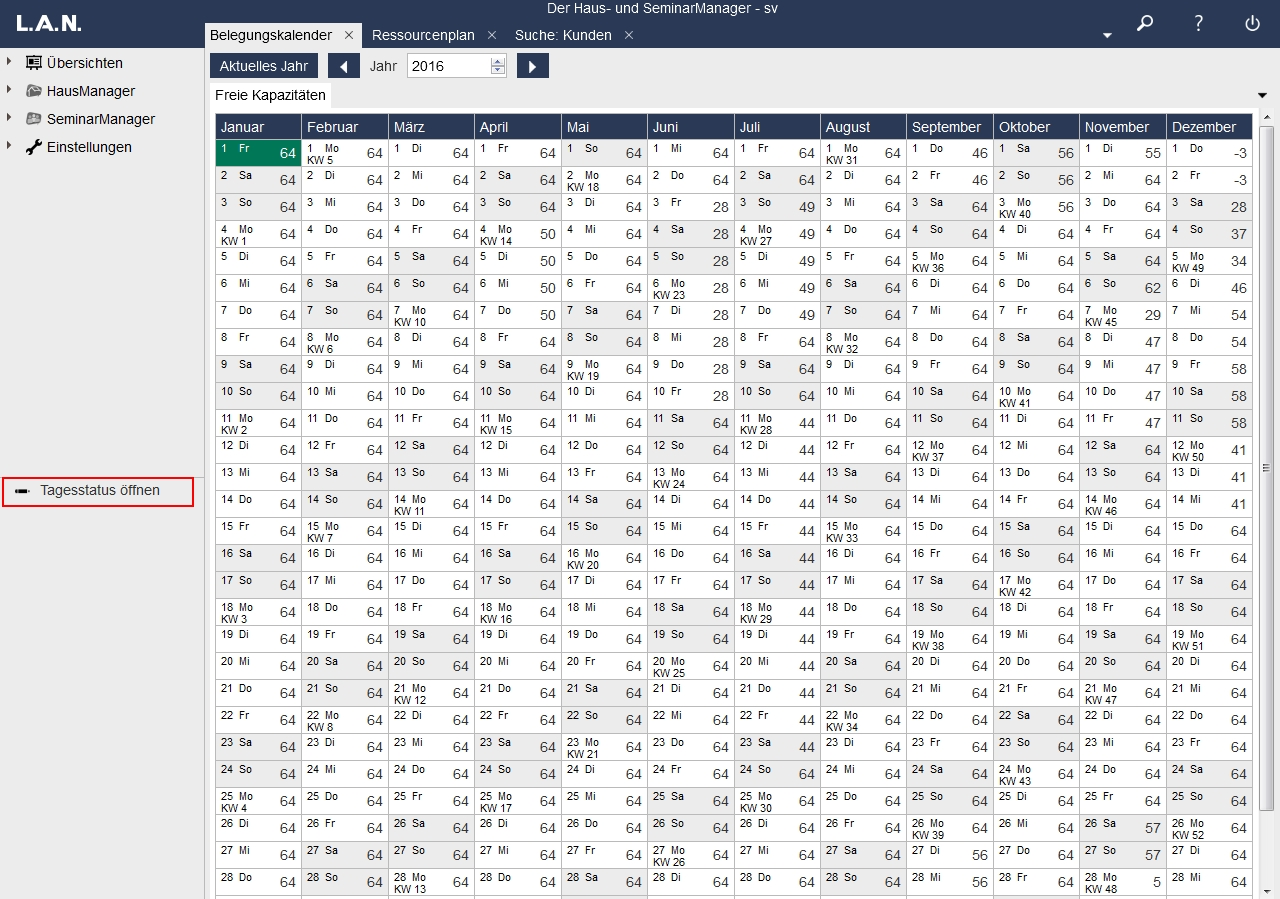Image resolution: width=1280 pixels, height=899 pixels.
Task: Open help via question mark icon
Action: point(1199,24)
